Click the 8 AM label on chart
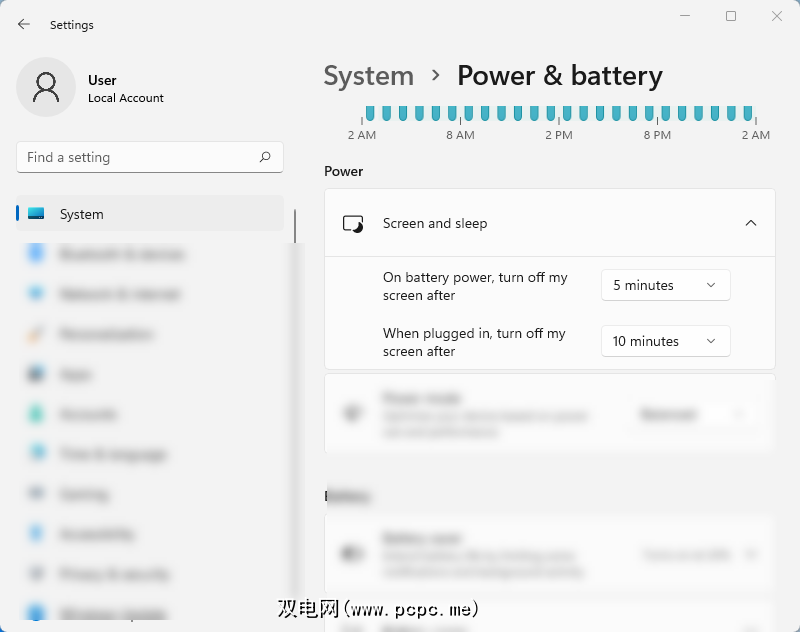Viewport: 800px width, 632px height. click(x=460, y=135)
